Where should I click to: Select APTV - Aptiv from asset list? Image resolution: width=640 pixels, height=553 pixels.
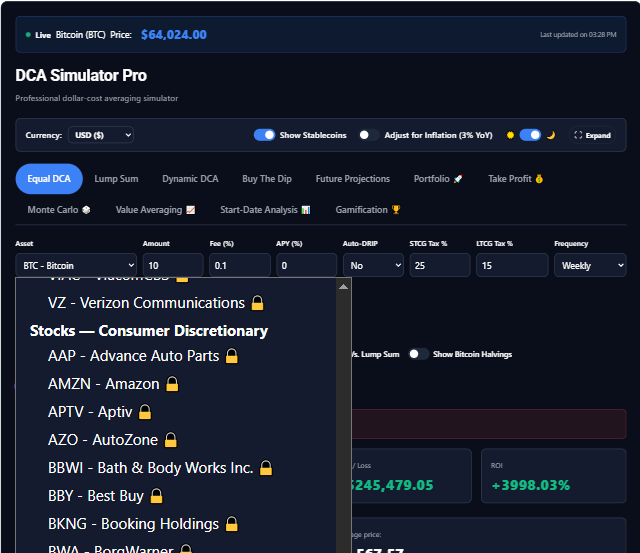176,412
